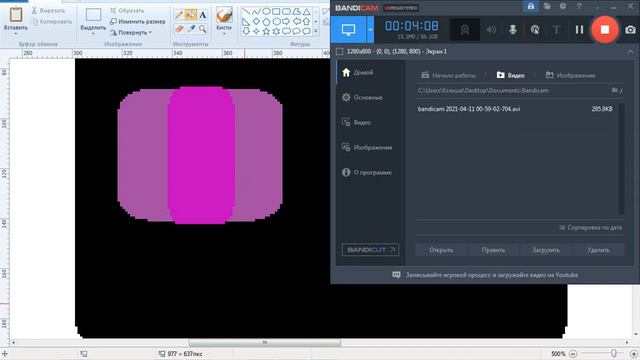Expand the full shapes gallery list arrow
The height and width of the screenshot is (360, 640).
coord(316,31)
